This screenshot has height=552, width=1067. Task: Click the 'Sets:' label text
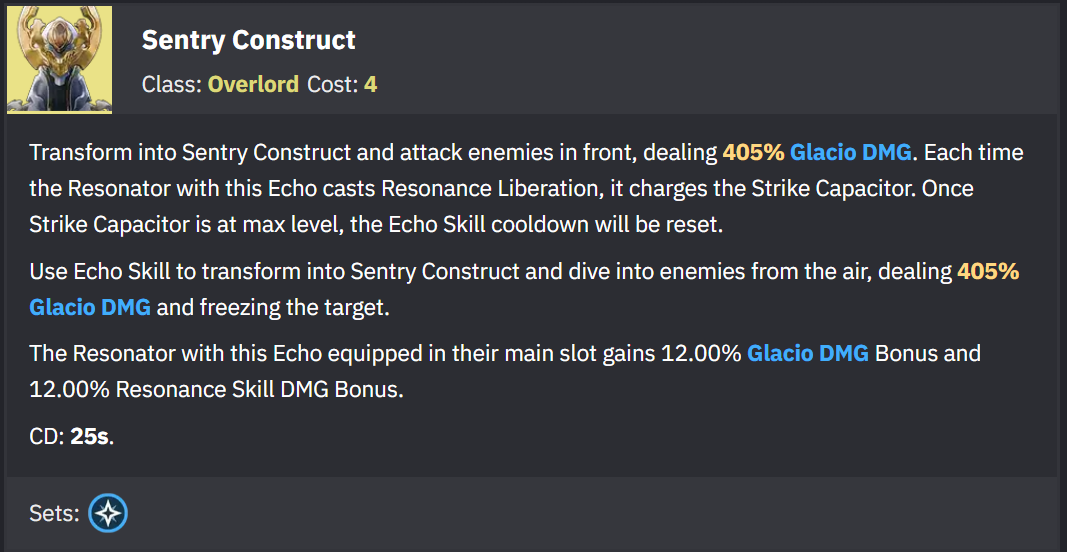click(x=55, y=514)
